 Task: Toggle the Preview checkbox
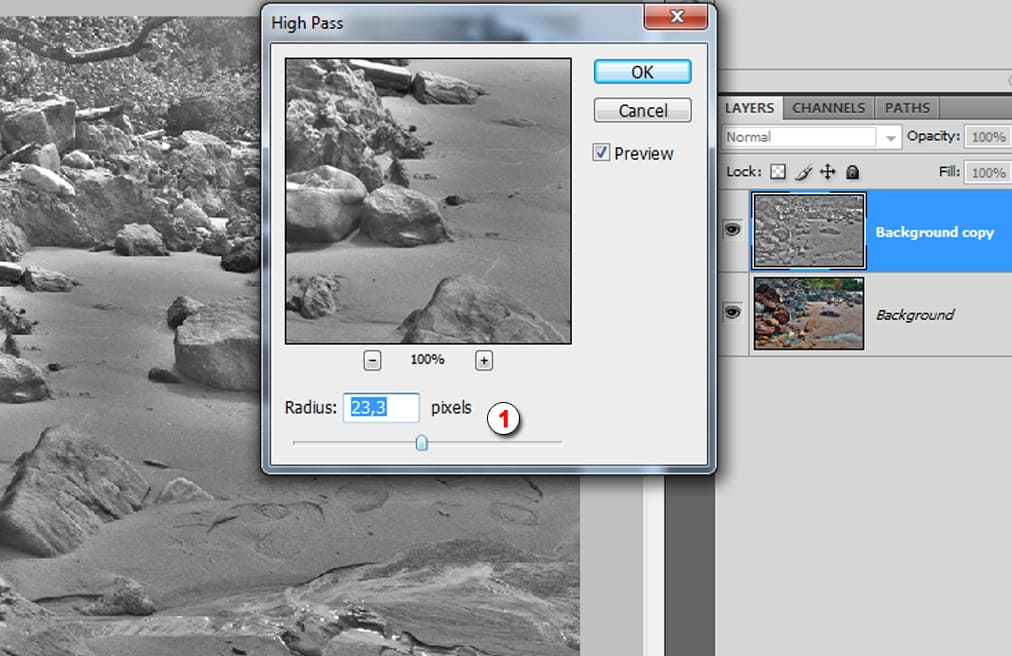[x=601, y=153]
